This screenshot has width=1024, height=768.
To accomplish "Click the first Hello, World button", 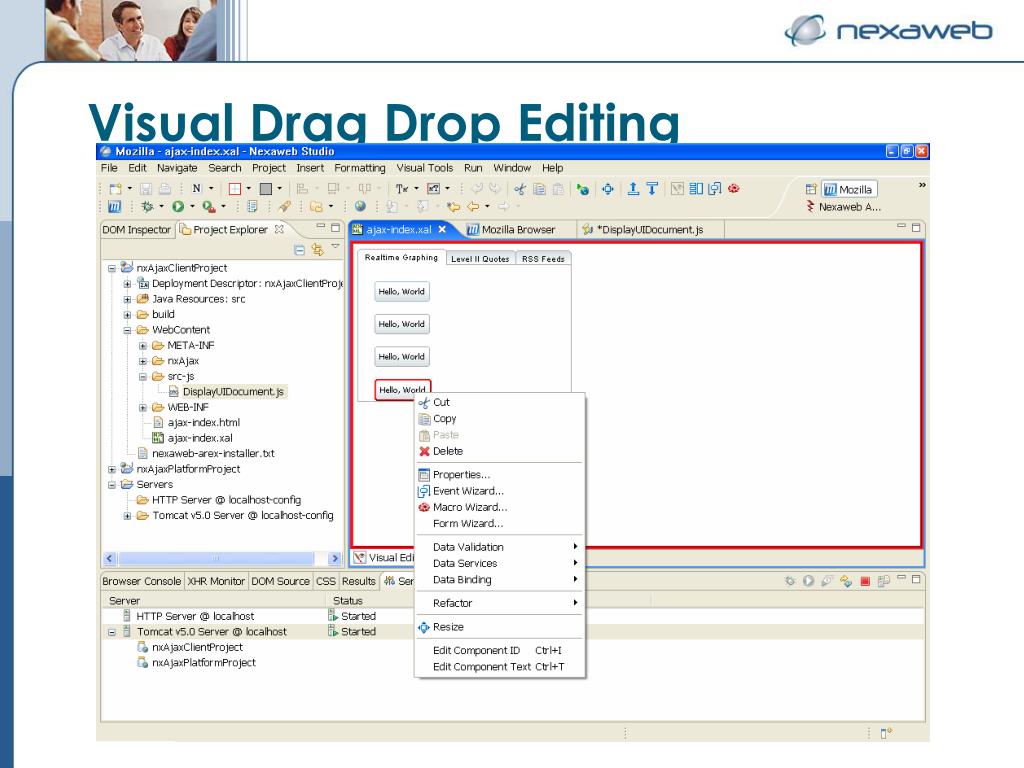I will (x=402, y=291).
